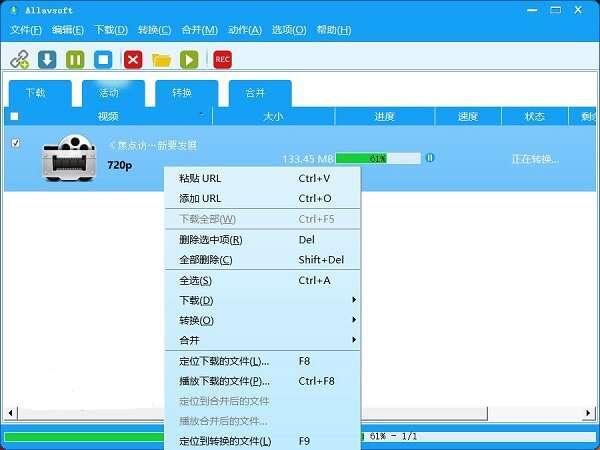The image size is (600, 450).
Task: Select 定位到转换的文件(L) menu entry
Action: [262, 441]
